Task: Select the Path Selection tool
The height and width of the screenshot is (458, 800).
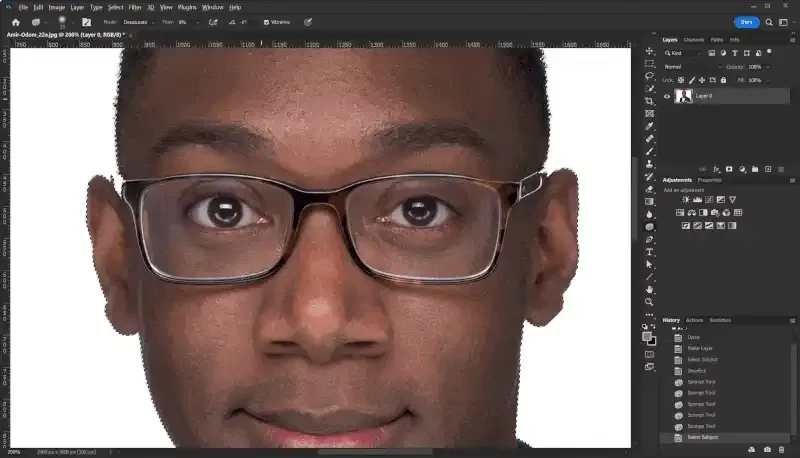Action: (649, 264)
